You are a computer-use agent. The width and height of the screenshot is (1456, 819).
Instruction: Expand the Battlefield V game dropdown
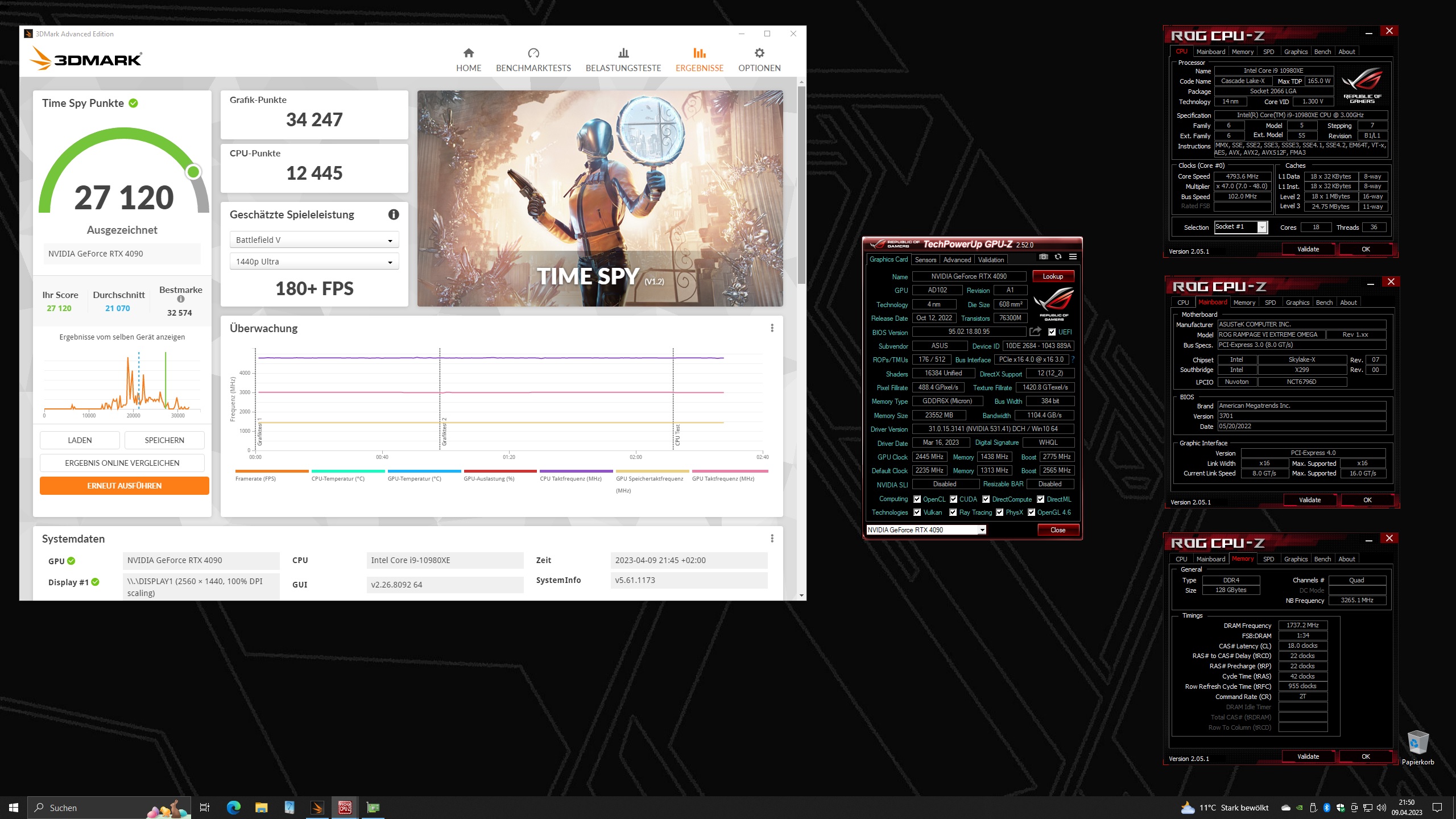point(314,240)
